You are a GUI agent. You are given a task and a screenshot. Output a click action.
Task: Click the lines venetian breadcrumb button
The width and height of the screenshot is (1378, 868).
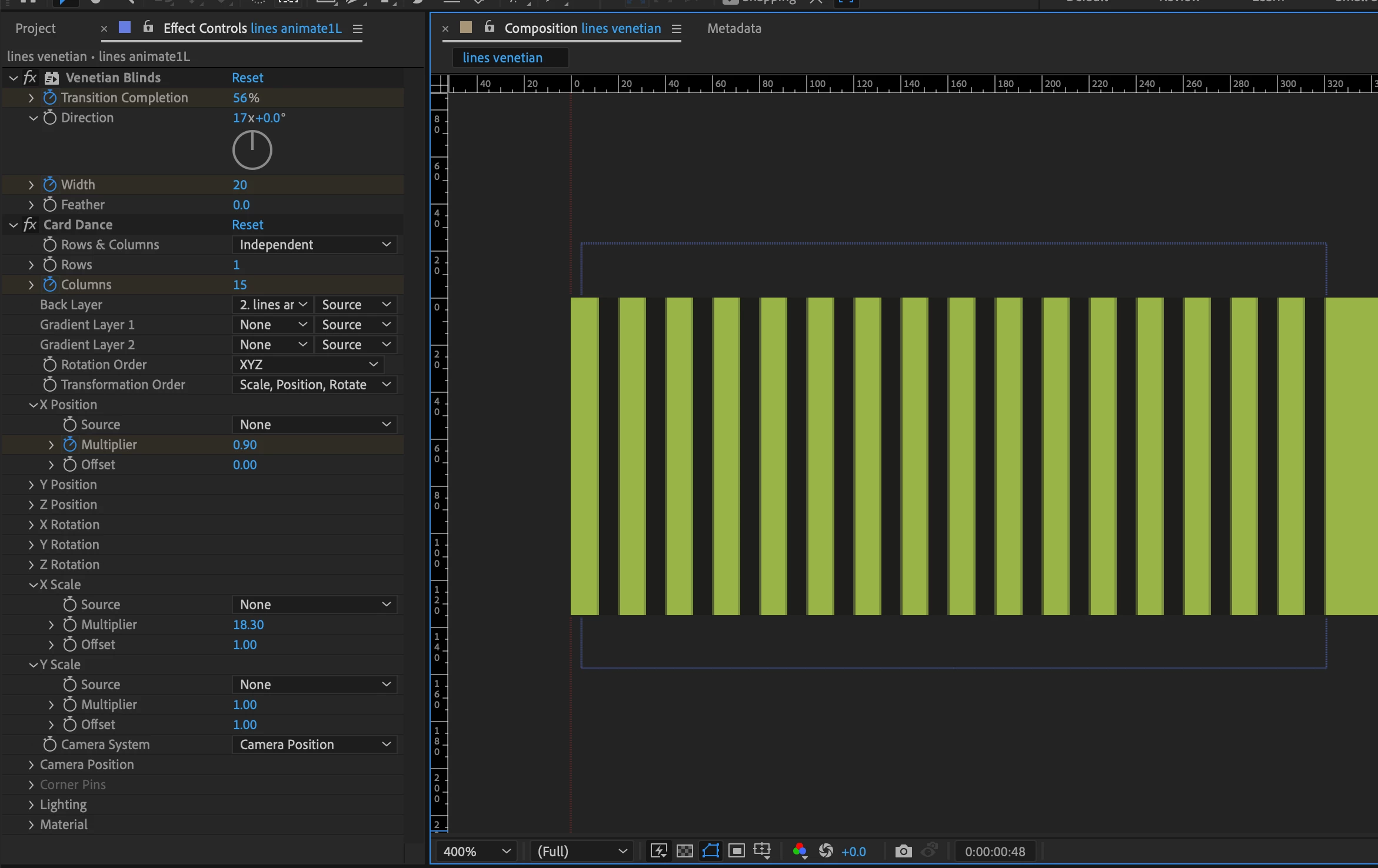coord(502,58)
